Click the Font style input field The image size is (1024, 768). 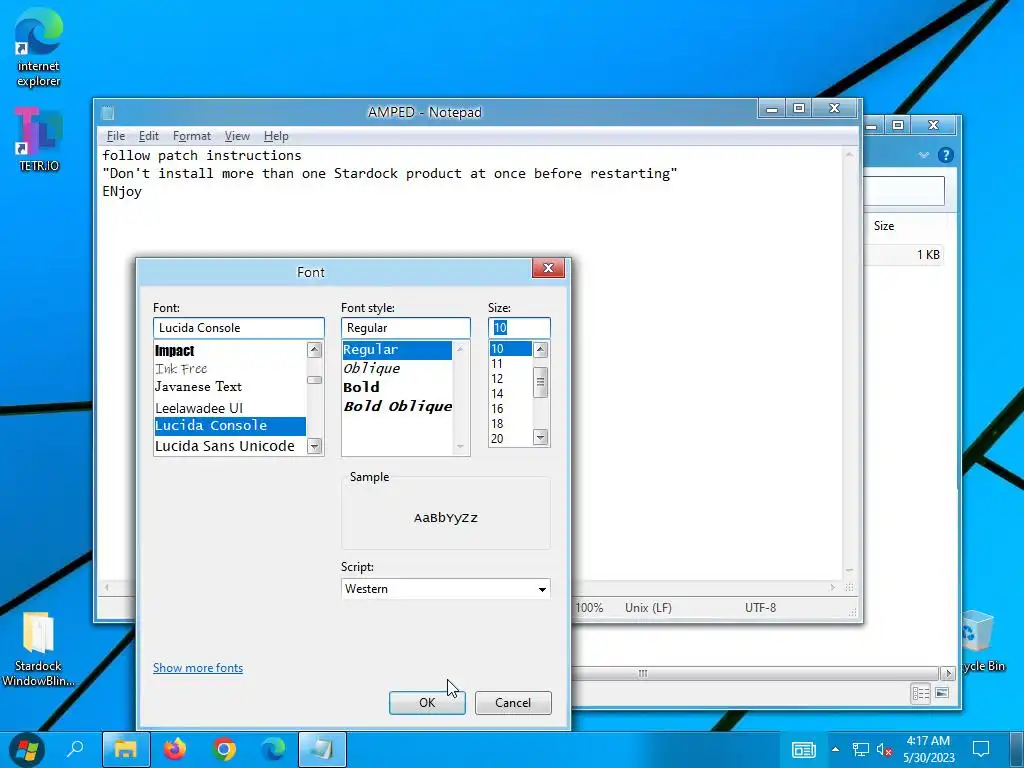pyautogui.click(x=406, y=328)
